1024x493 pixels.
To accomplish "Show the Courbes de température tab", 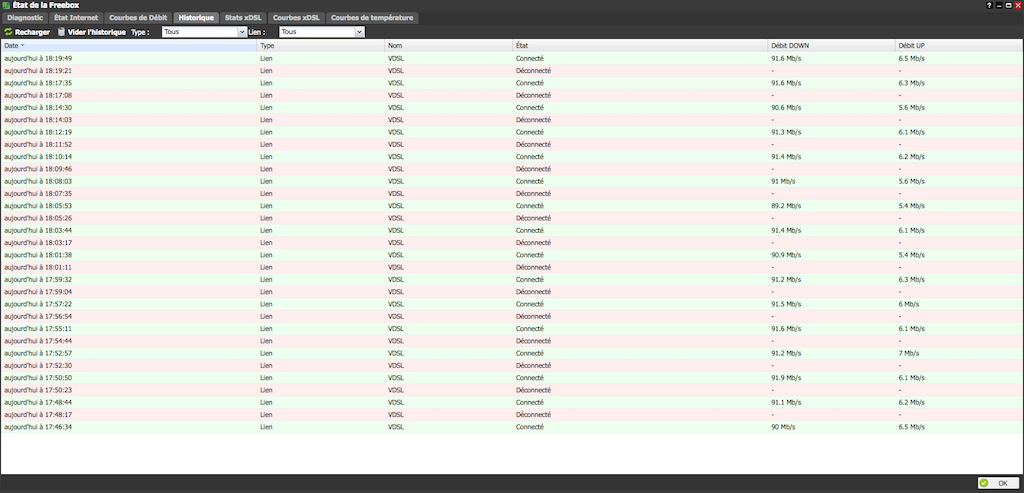I will point(370,18).
